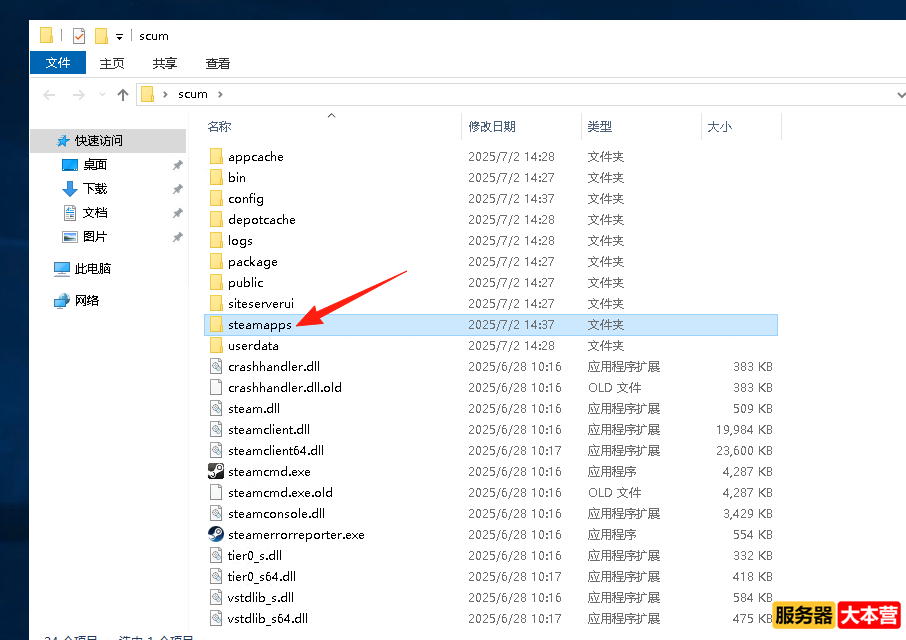Screen dimensions: 906x640
Task: Open 下载 in the navigation pane
Action: click(95, 189)
